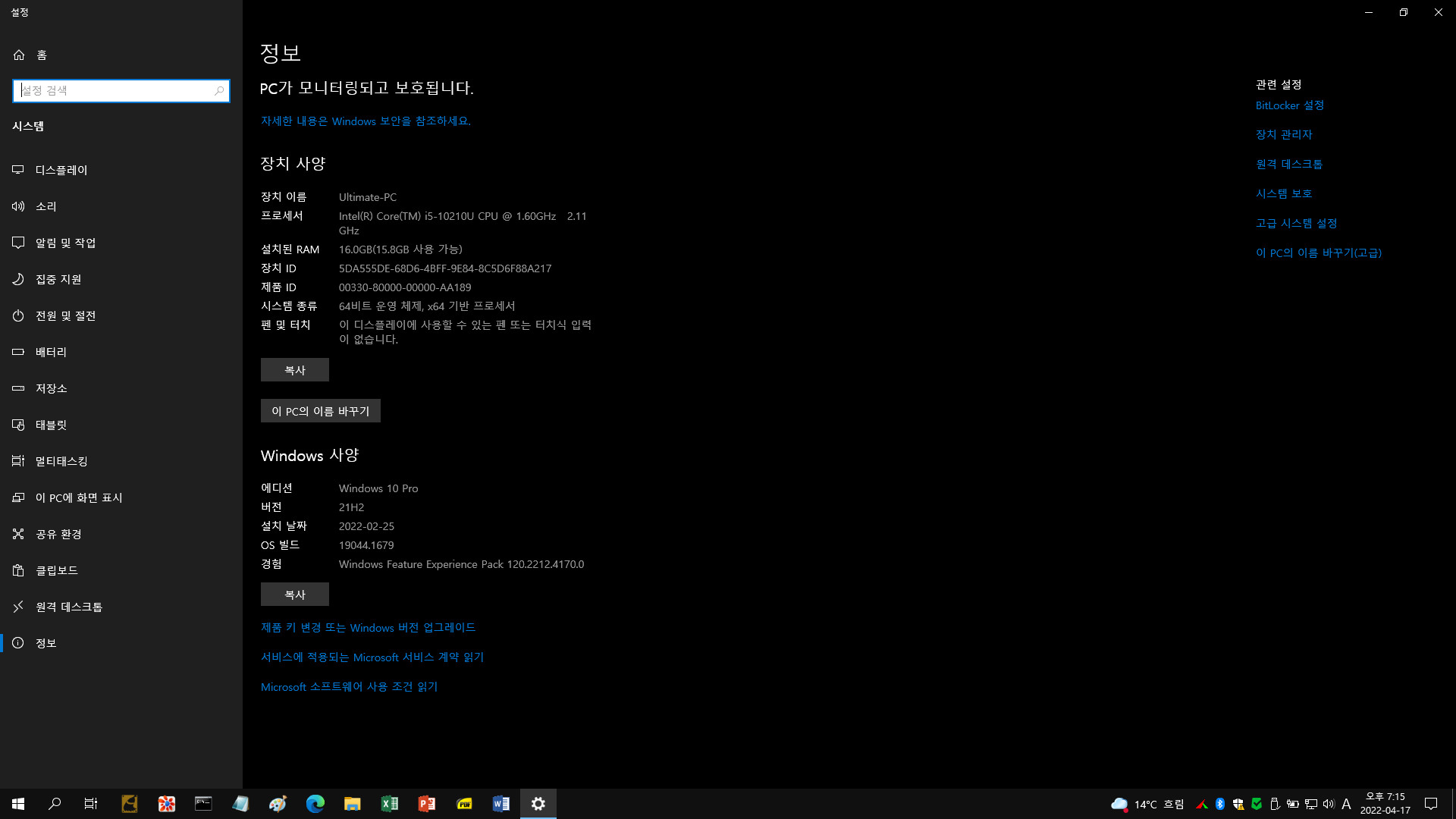Open 공유 환경 settings

tap(121, 534)
